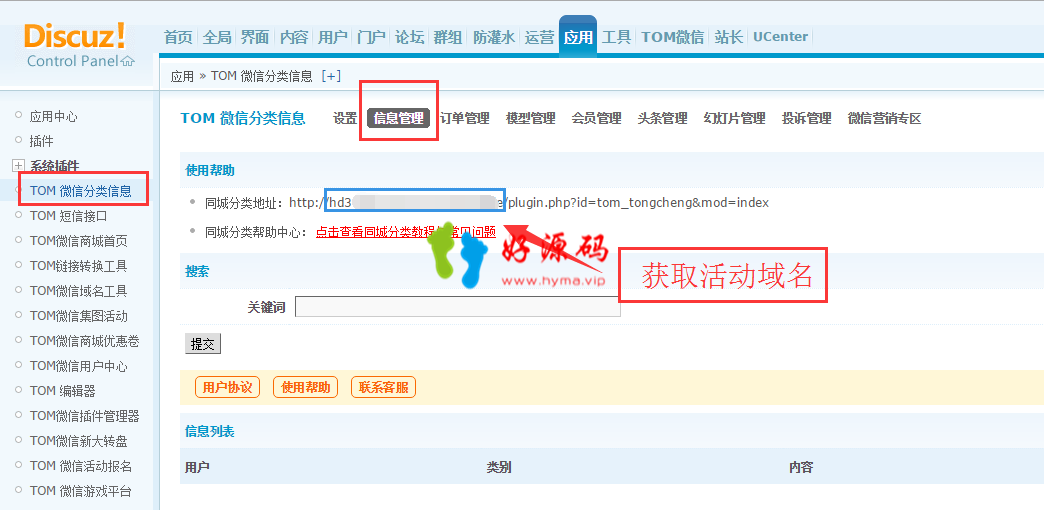Click the 类别 column header

(499, 467)
